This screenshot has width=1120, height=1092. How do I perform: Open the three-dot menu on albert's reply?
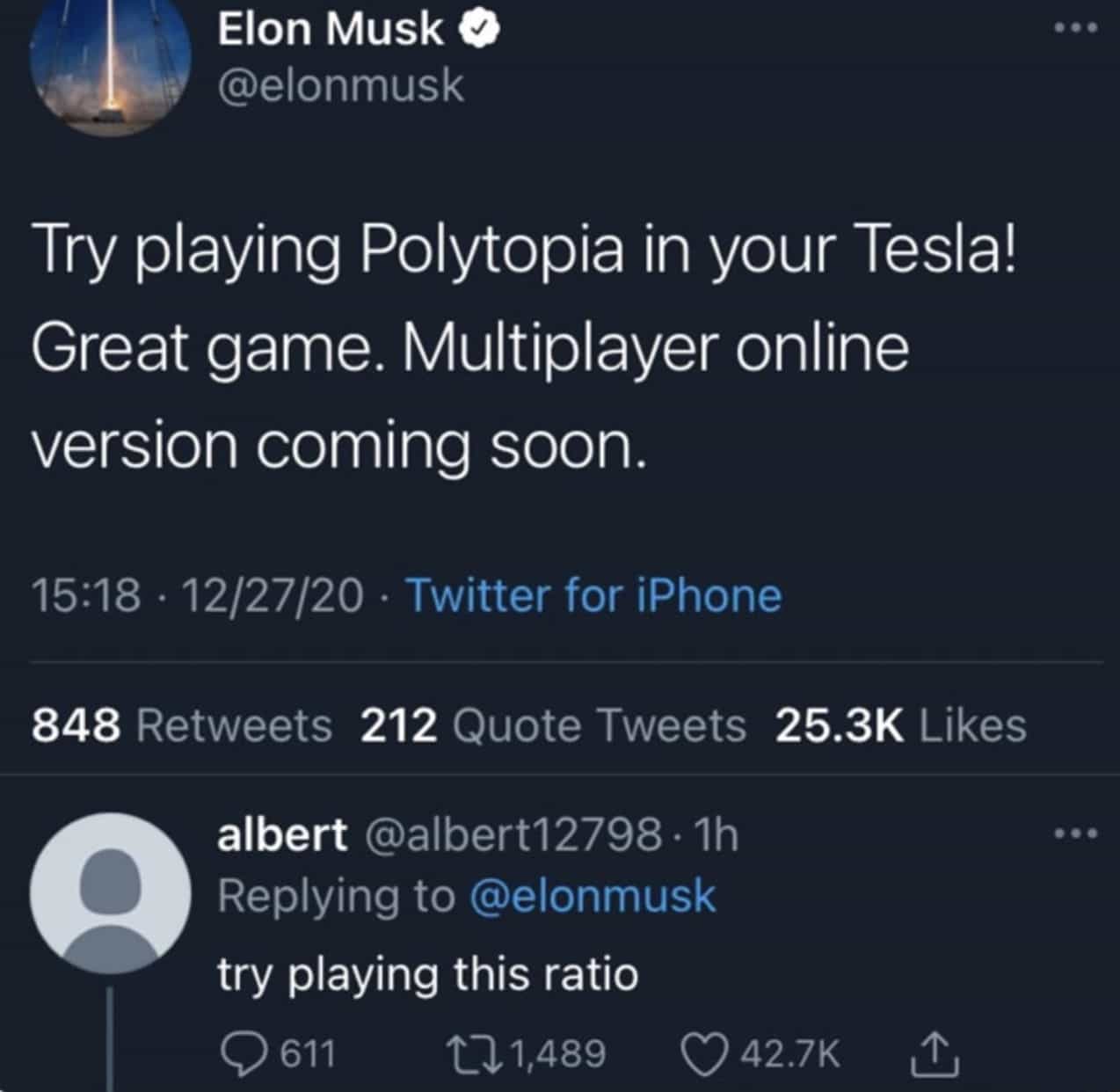(x=1076, y=832)
